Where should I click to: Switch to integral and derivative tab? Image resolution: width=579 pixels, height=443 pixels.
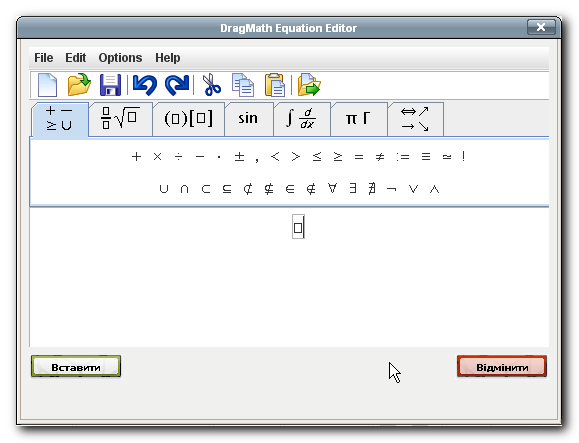(x=302, y=119)
